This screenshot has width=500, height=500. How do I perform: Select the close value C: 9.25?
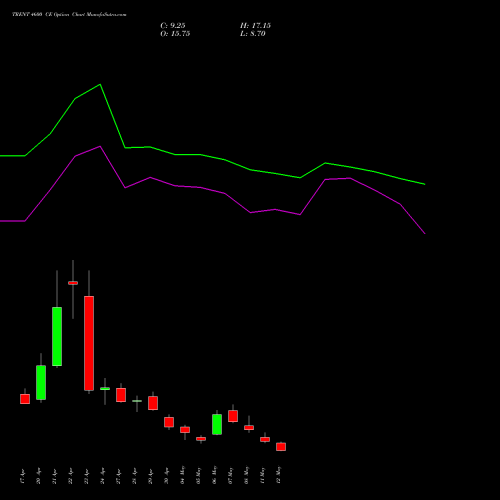click(x=173, y=26)
